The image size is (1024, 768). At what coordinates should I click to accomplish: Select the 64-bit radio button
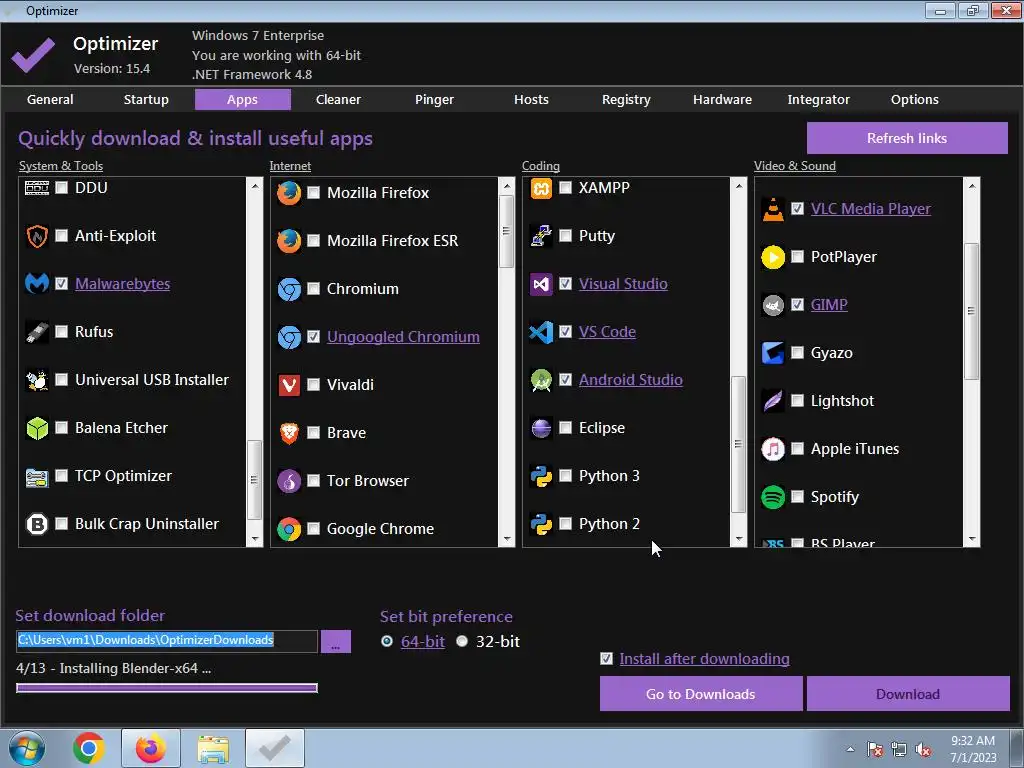click(x=387, y=641)
